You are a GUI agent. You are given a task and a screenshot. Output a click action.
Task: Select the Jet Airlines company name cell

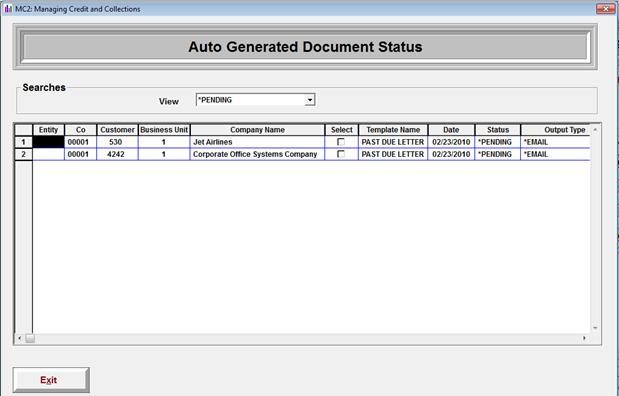tap(257, 142)
